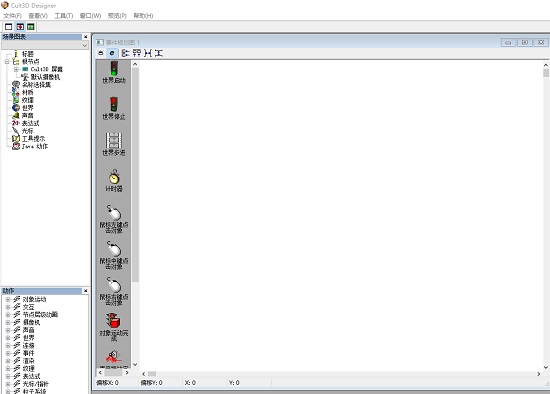This screenshot has width=550, height=394.
Task: Select the right mouse click object event
Action: pyautogui.click(x=114, y=291)
